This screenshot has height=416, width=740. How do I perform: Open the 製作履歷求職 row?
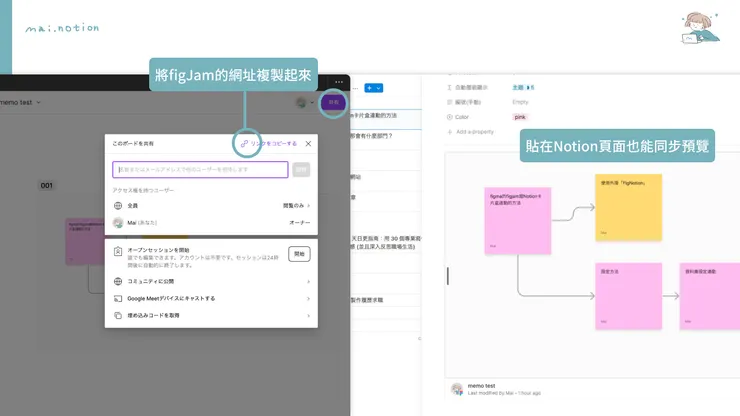point(386,300)
